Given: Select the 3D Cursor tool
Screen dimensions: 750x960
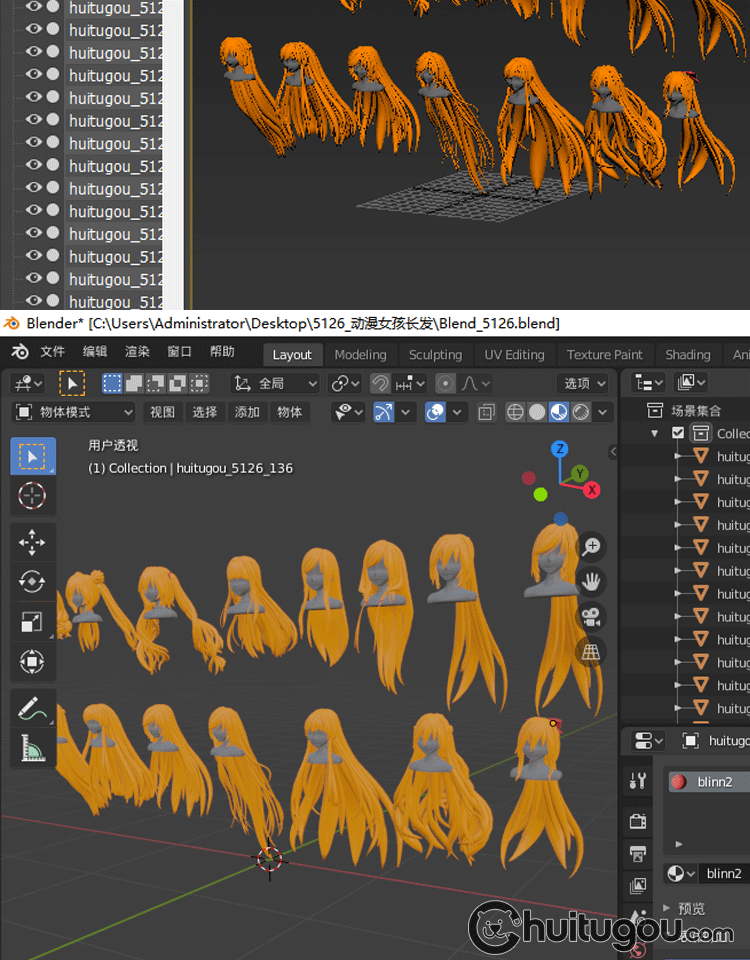Looking at the screenshot, I should [32, 496].
